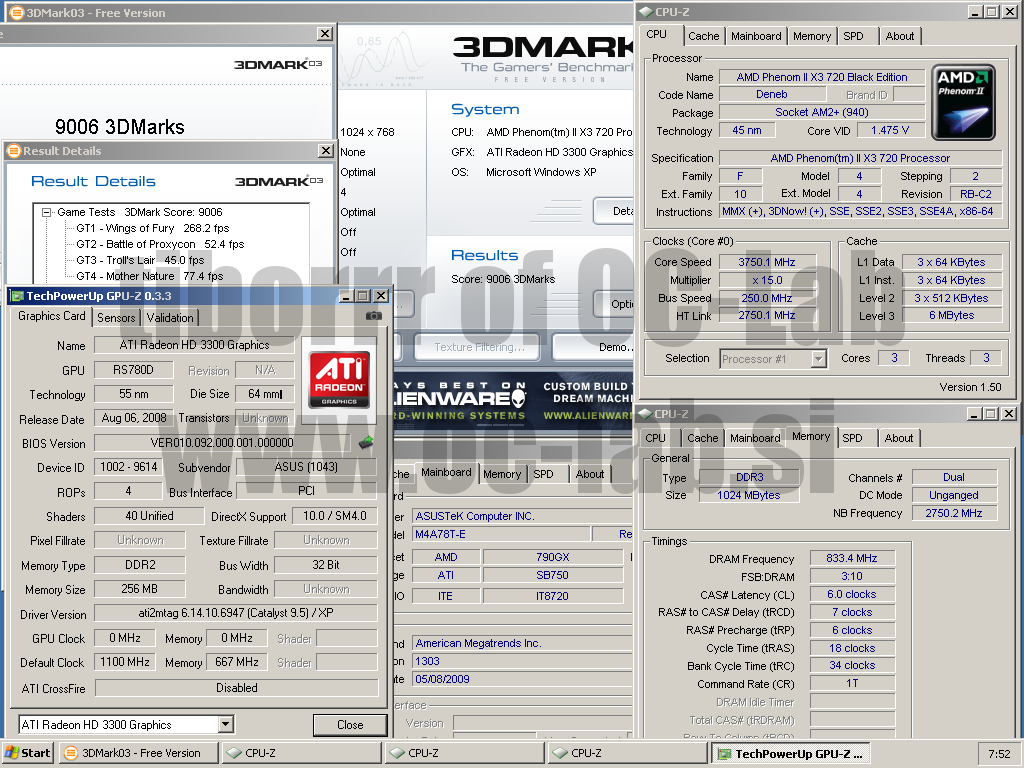
Task: Open the SPD tab in CPU-Z Memory window
Action: click(852, 438)
